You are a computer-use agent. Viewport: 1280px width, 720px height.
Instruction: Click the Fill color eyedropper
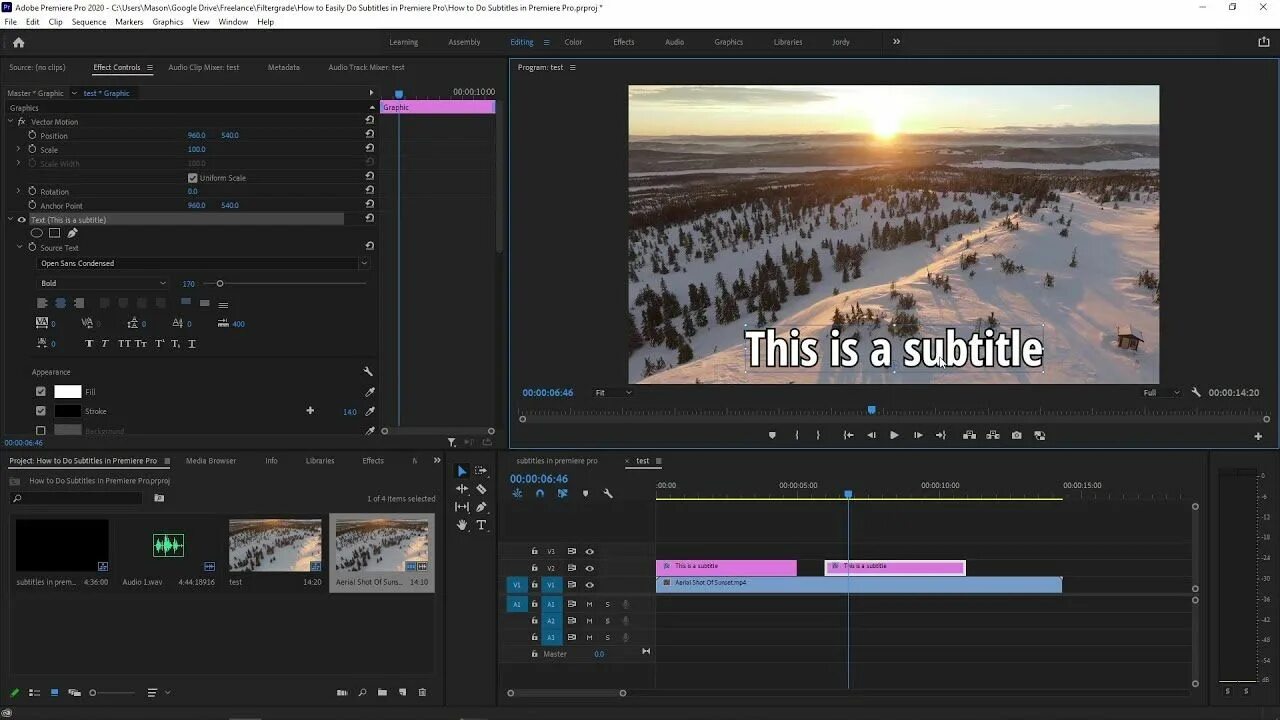(369, 392)
